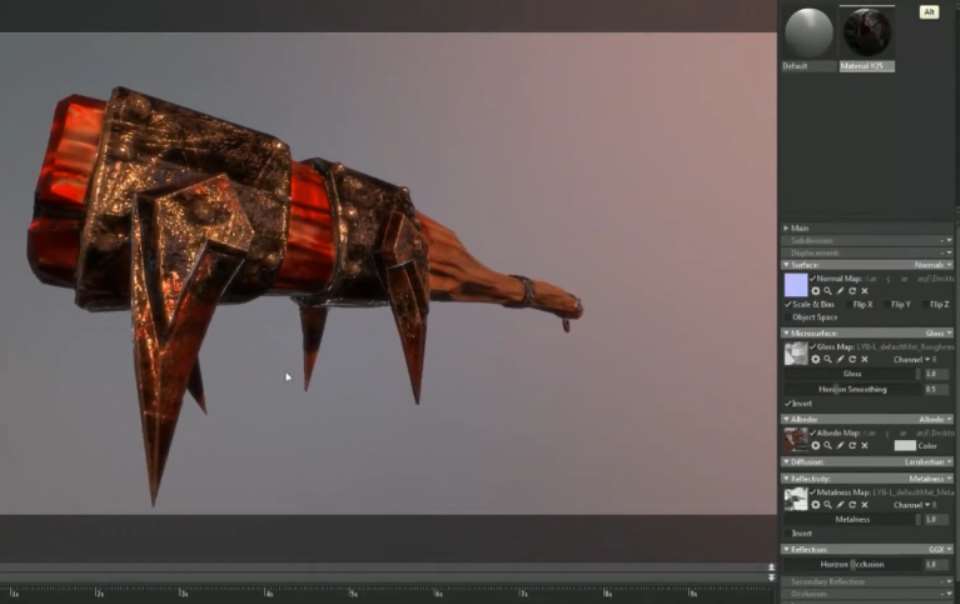Viewport: 960px width, 604px height.
Task: Click Metalness Map magnifier browse icon
Action: point(828,505)
